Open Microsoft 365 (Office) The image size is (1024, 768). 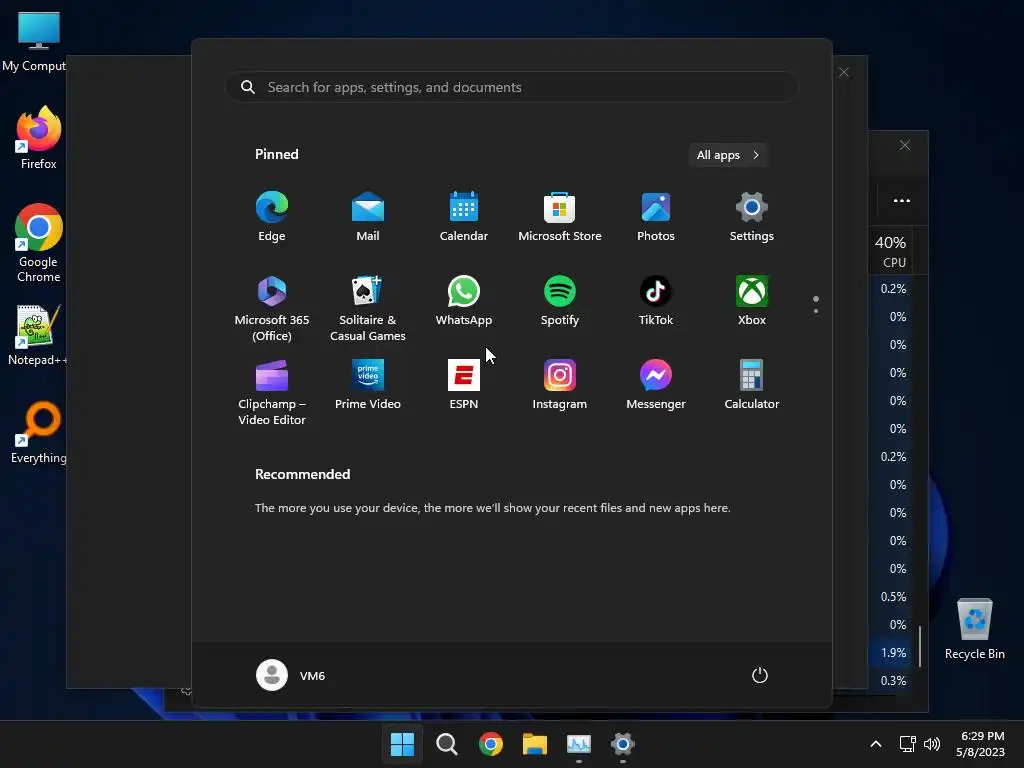click(272, 308)
